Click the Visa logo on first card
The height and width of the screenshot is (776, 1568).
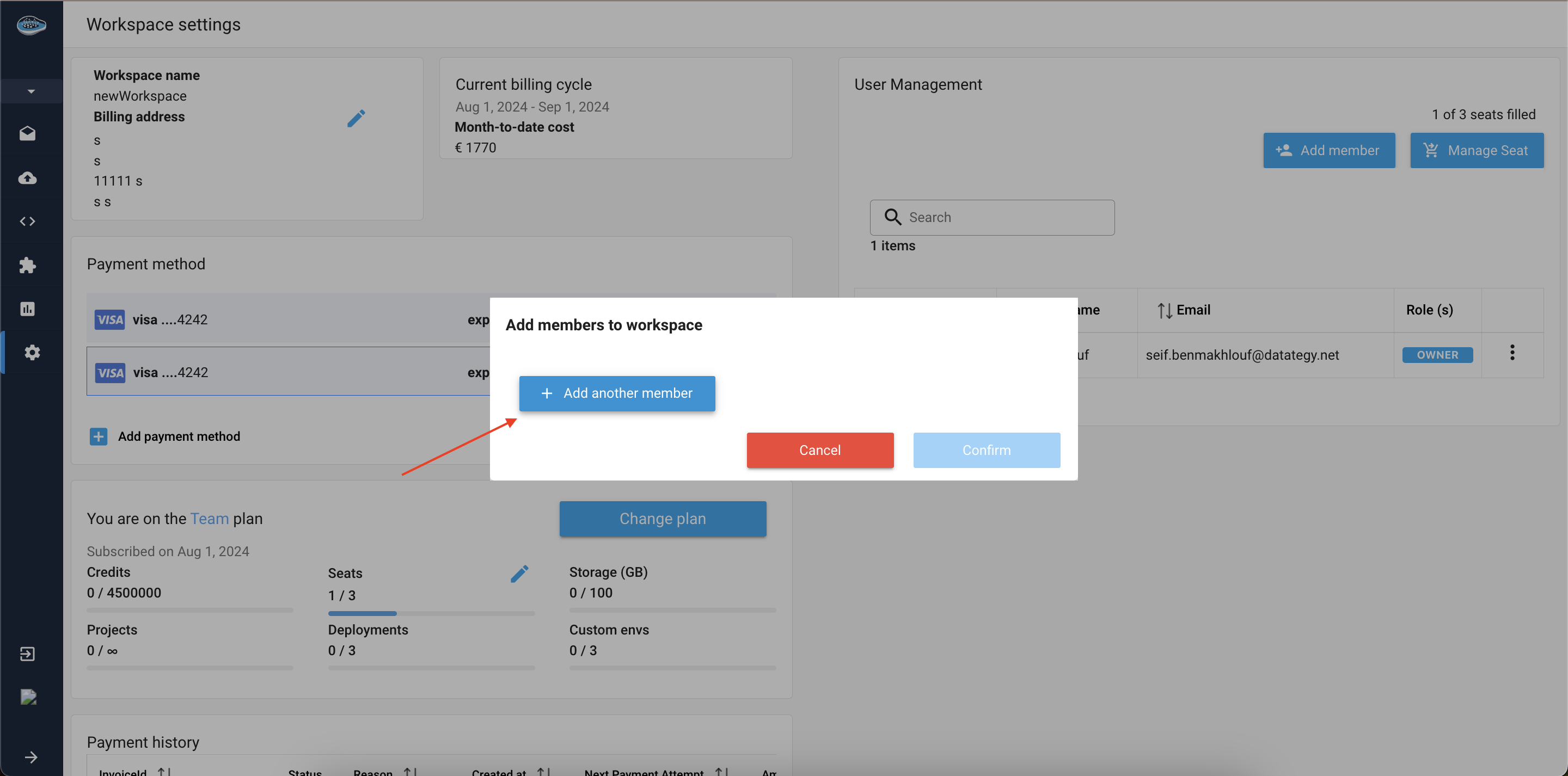coord(109,319)
